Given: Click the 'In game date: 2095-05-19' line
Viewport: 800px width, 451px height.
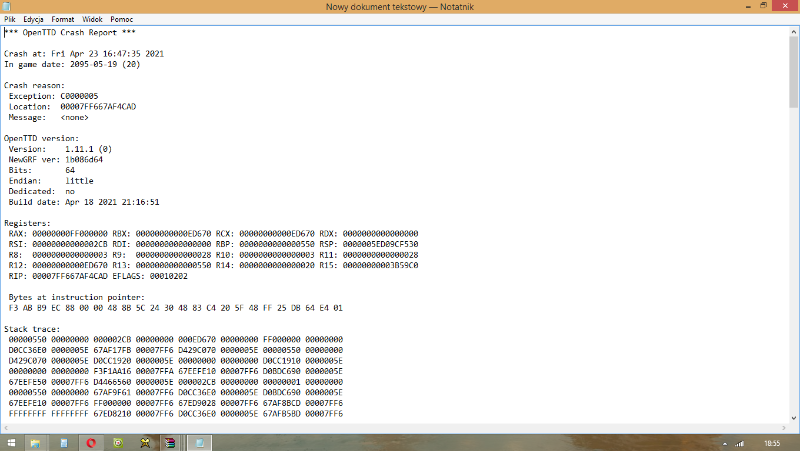Looking at the screenshot, I should point(72,64).
